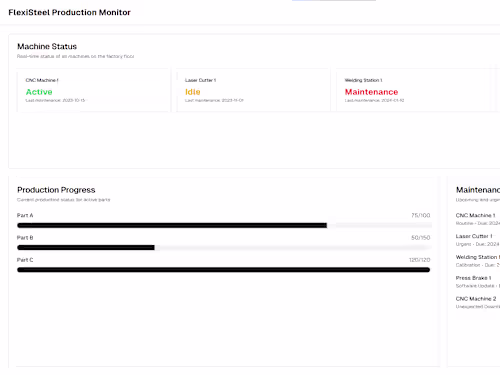Click the Part B 50/150 count

tap(421, 238)
